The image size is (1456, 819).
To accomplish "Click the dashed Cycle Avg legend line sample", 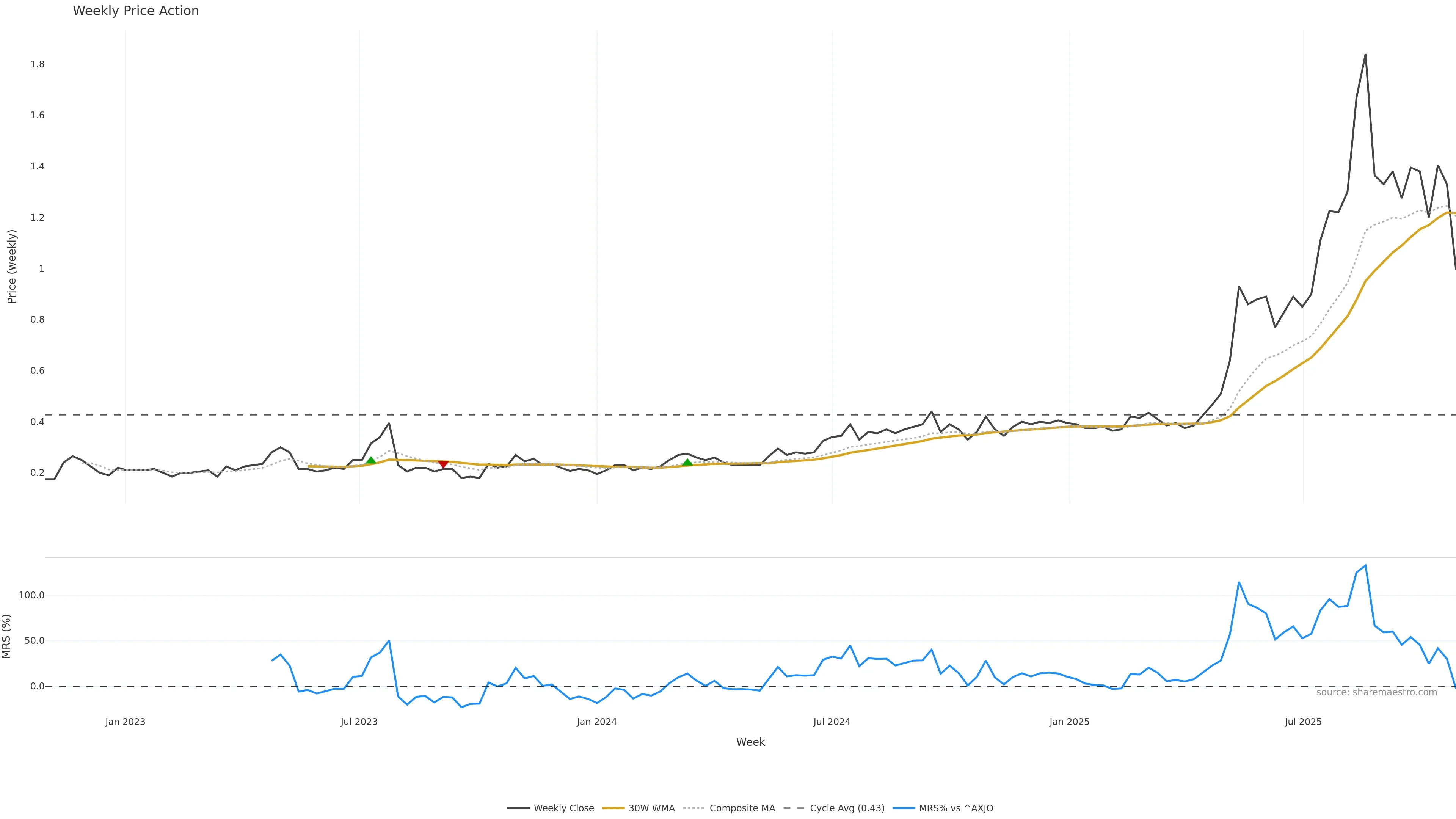I will tap(794, 808).
